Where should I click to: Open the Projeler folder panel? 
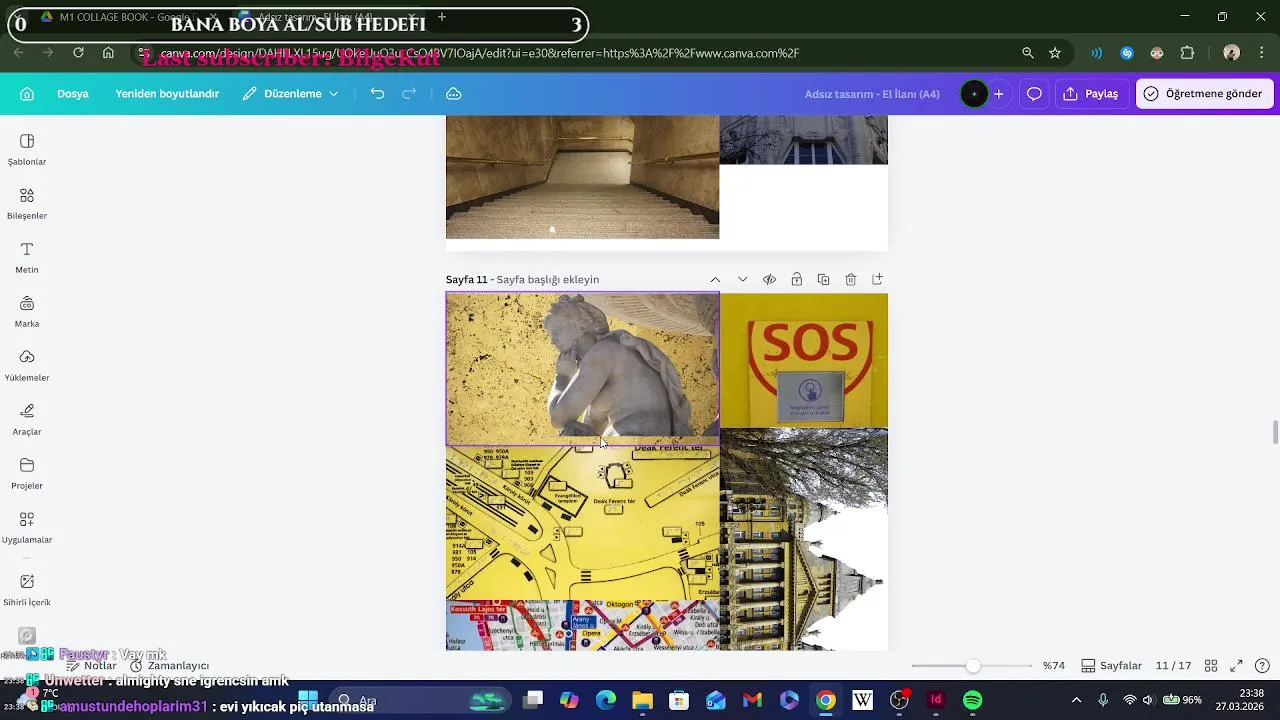pyautogui.click(x=27, y=473)
